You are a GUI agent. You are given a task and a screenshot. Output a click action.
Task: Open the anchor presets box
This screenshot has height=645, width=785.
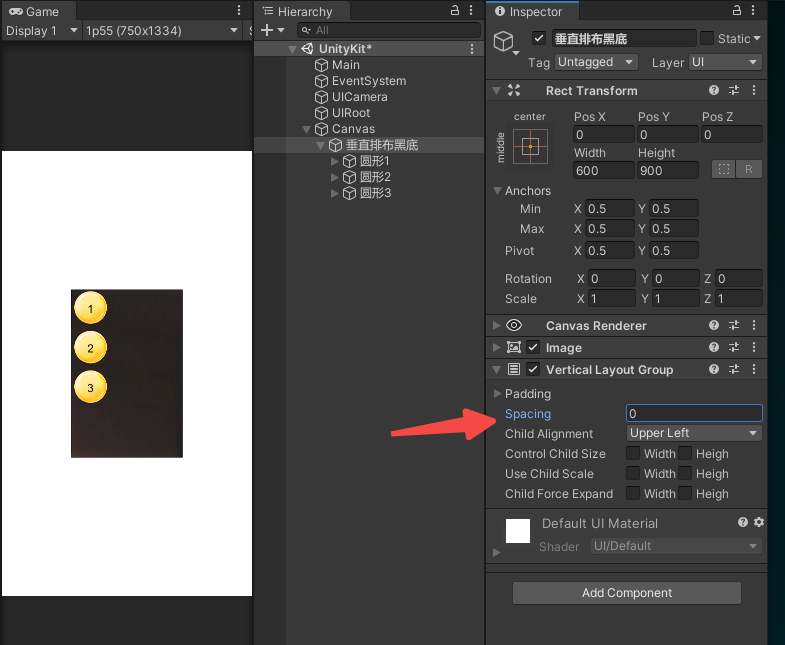pos(531,146)
